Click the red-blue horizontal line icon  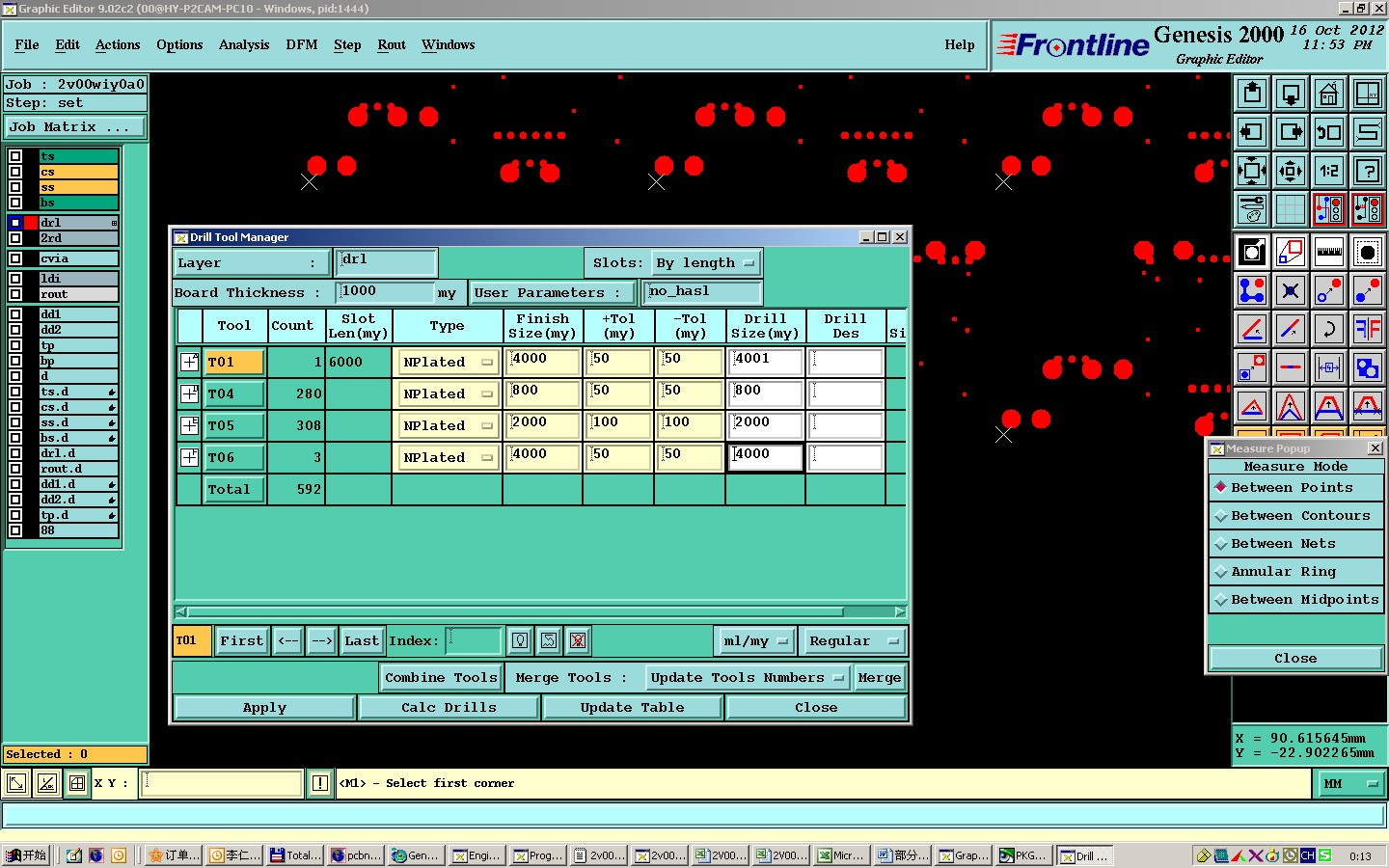click(x=1291, y=367)
